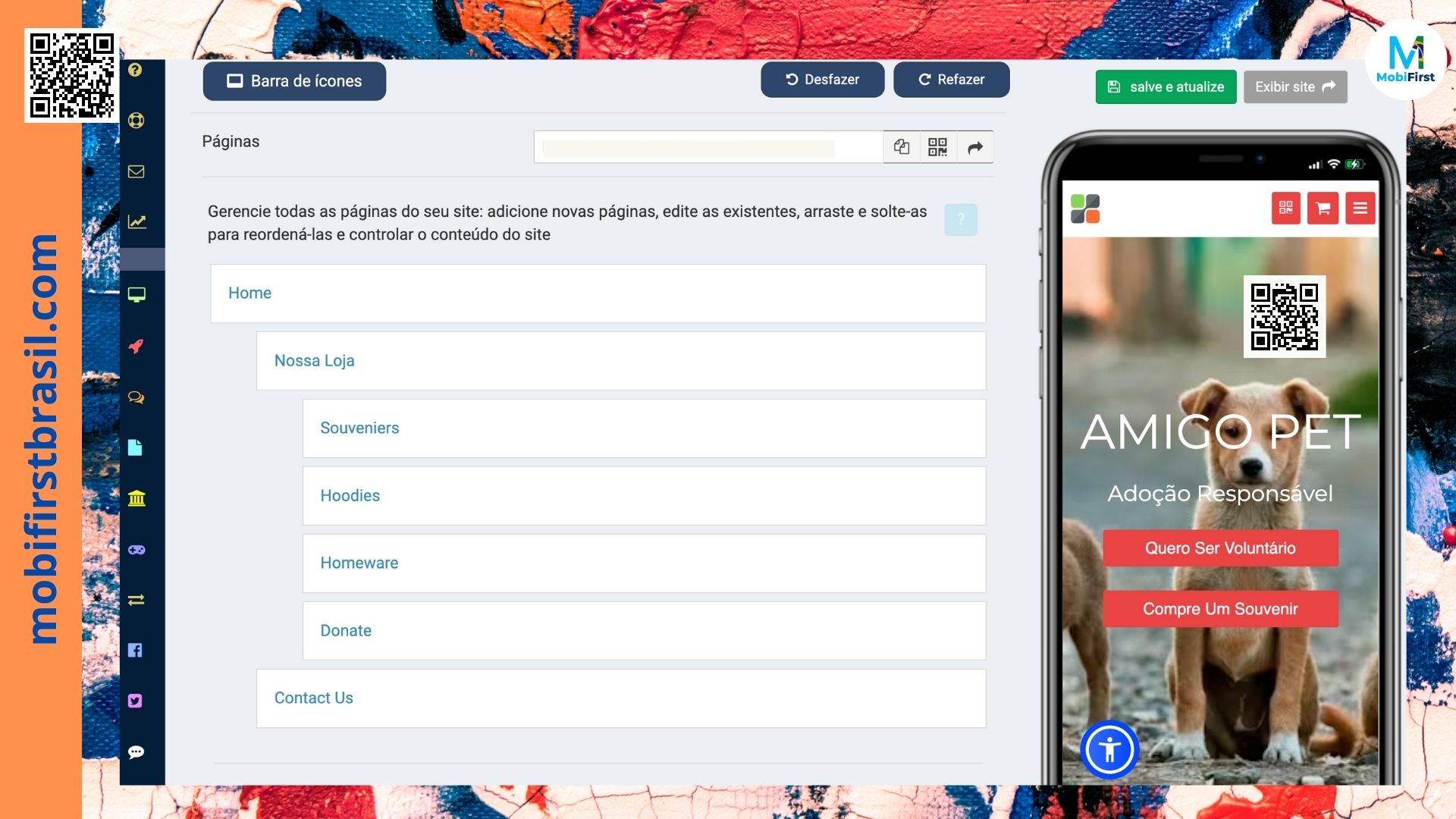
Task: Select the Hoodies page item
Action: [350, 496]
